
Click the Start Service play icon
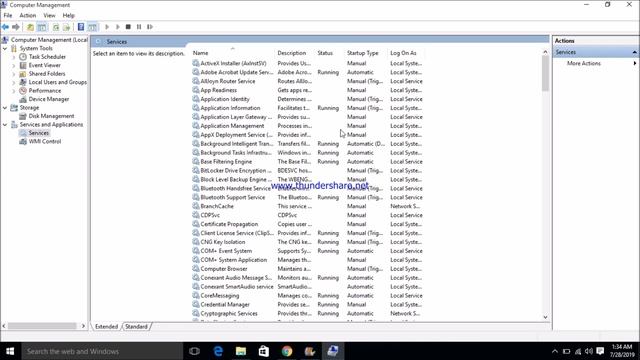coord(107,27)
